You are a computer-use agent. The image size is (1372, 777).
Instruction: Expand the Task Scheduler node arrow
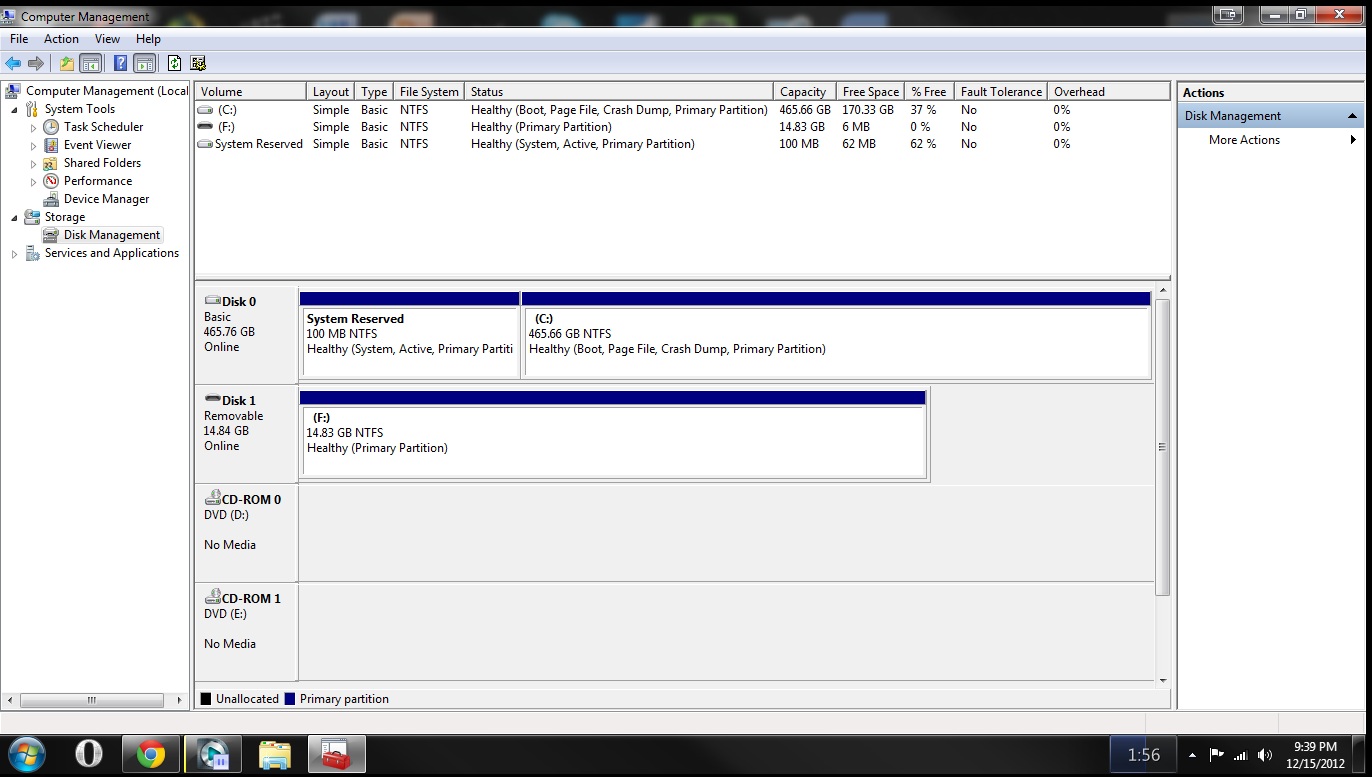pyautogui.click(x=33, y=128)
